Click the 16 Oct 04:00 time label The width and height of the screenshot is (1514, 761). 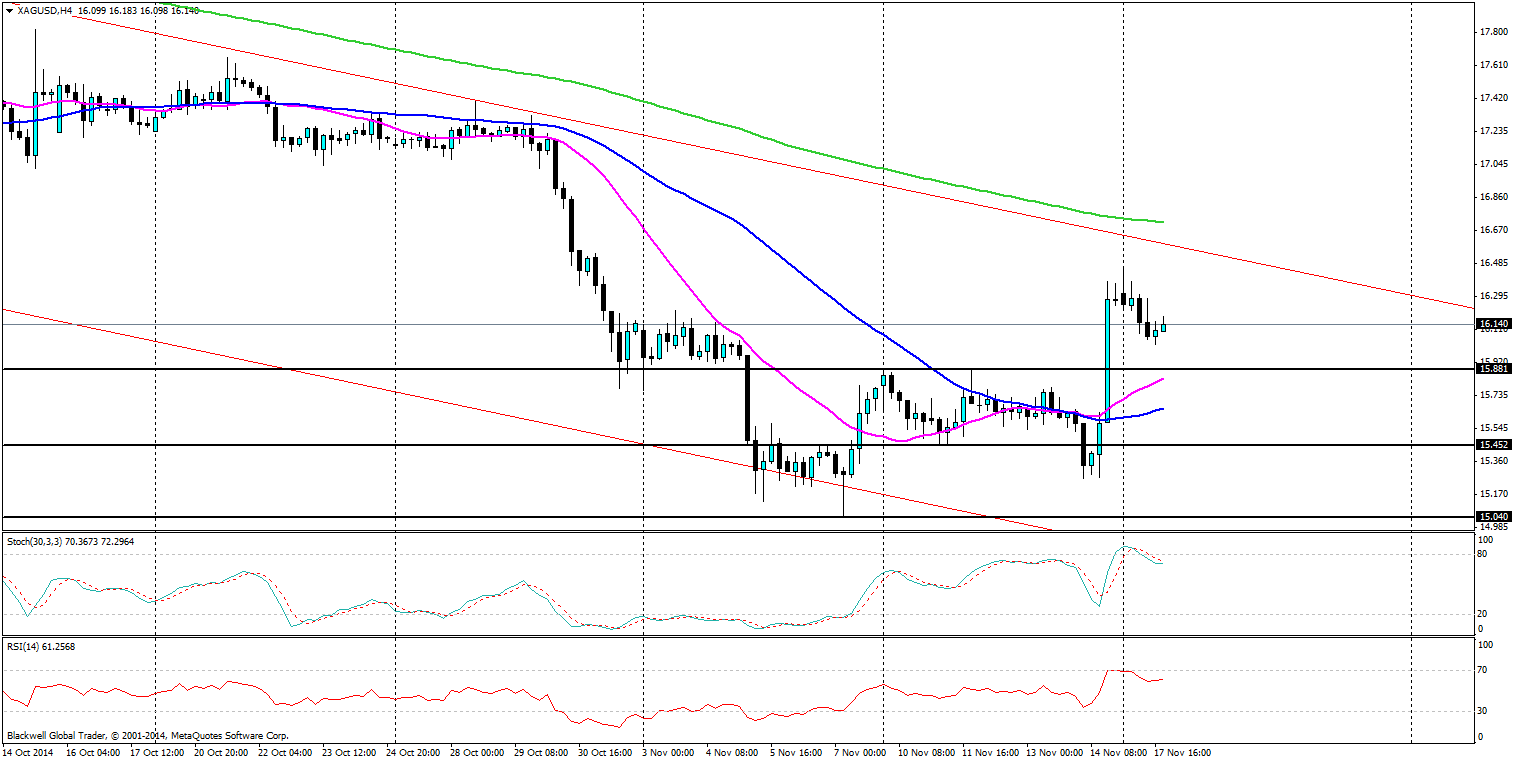coord(94,752)
